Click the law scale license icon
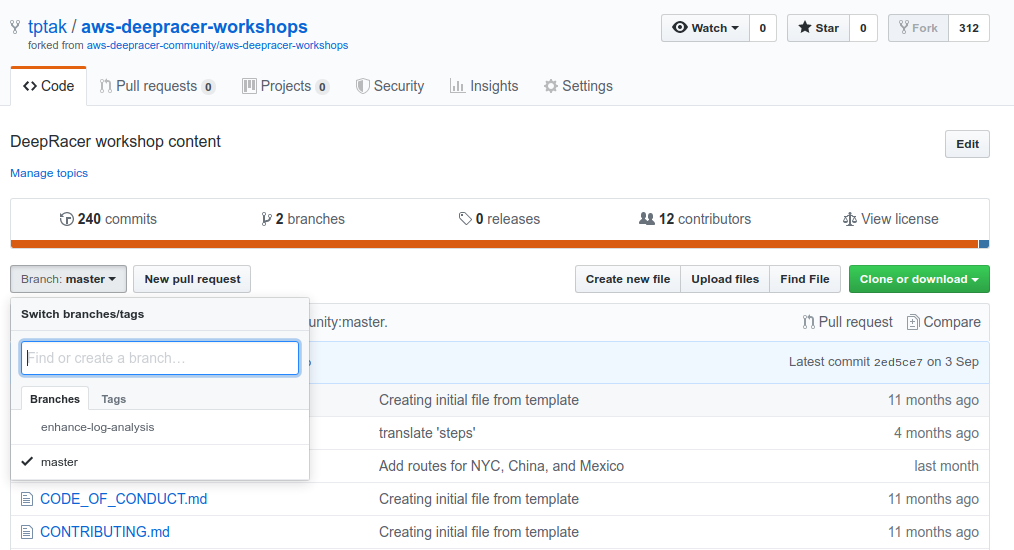This screenshot has height=550, width=1014. (850, 219)
